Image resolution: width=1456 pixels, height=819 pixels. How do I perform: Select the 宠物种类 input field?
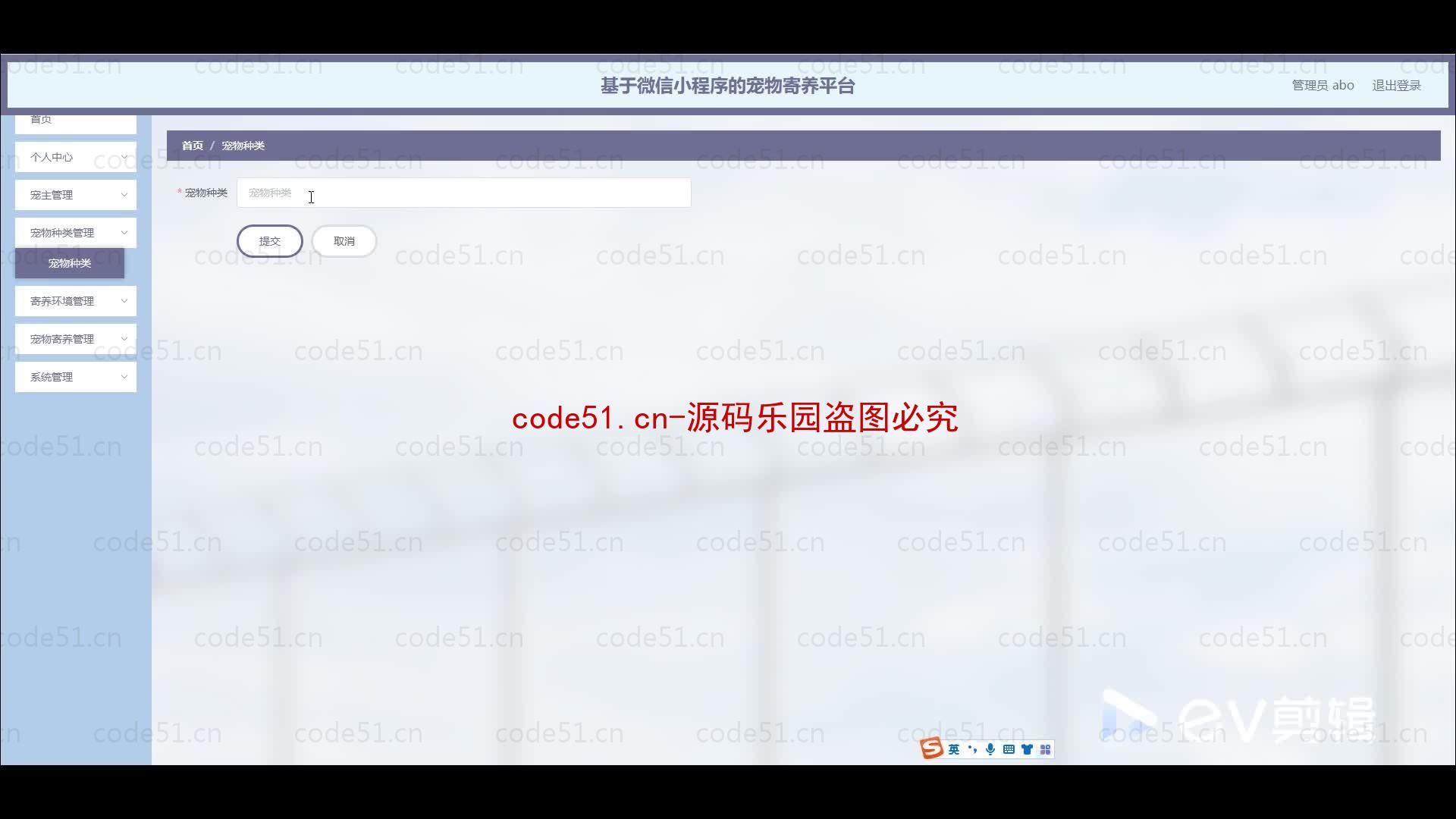pos(463,192)
